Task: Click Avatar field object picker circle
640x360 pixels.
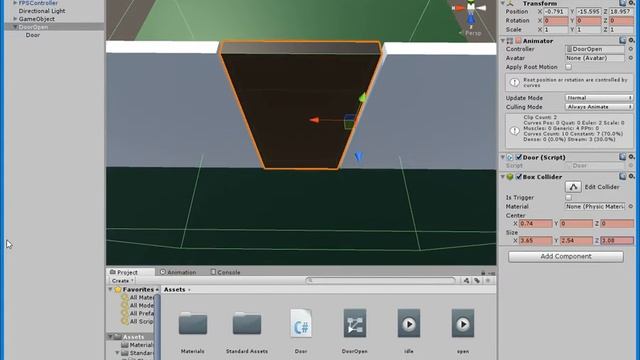Action: [631, 58]
